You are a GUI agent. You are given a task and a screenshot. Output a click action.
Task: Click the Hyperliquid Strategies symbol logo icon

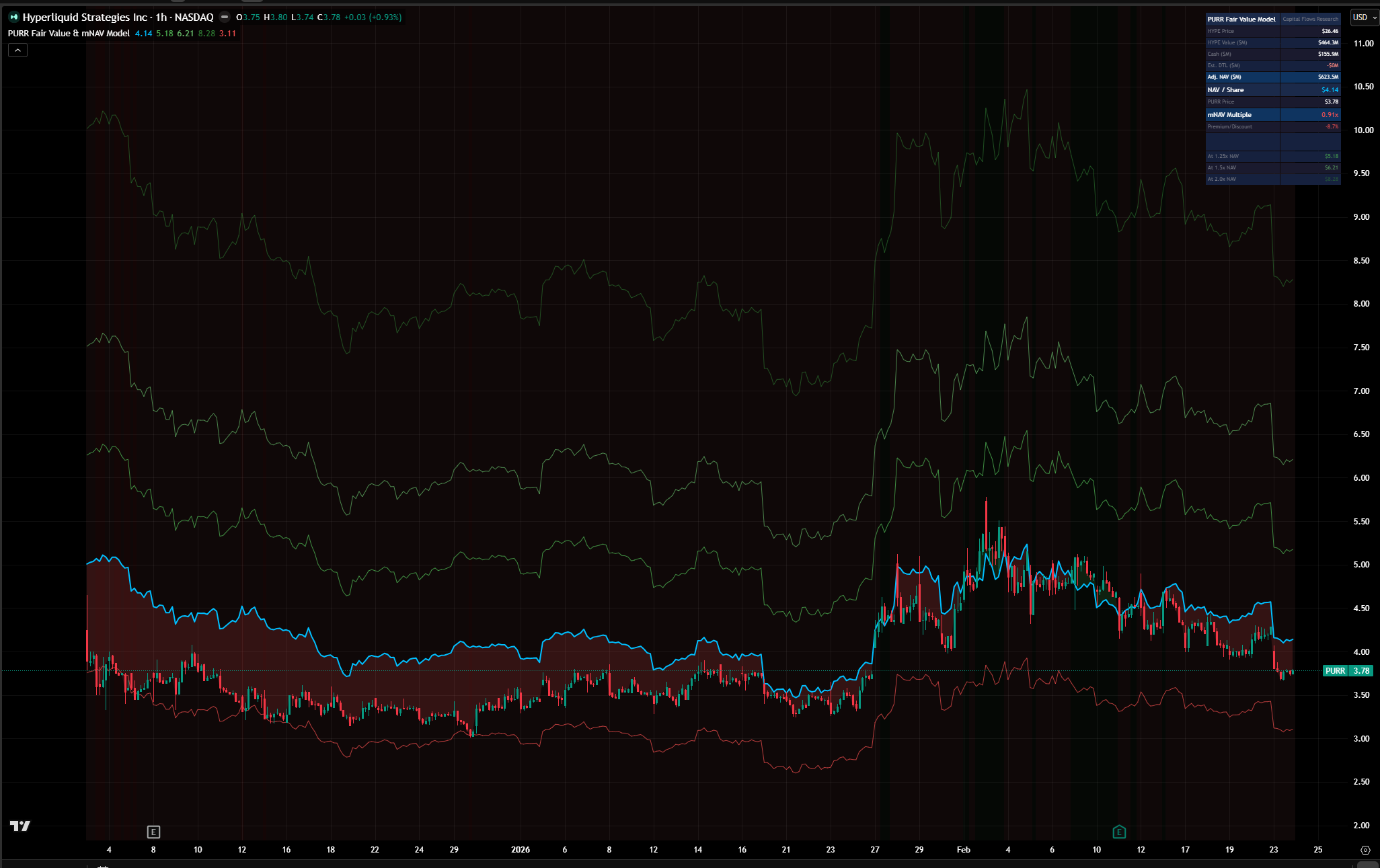[x=13, y=17]
